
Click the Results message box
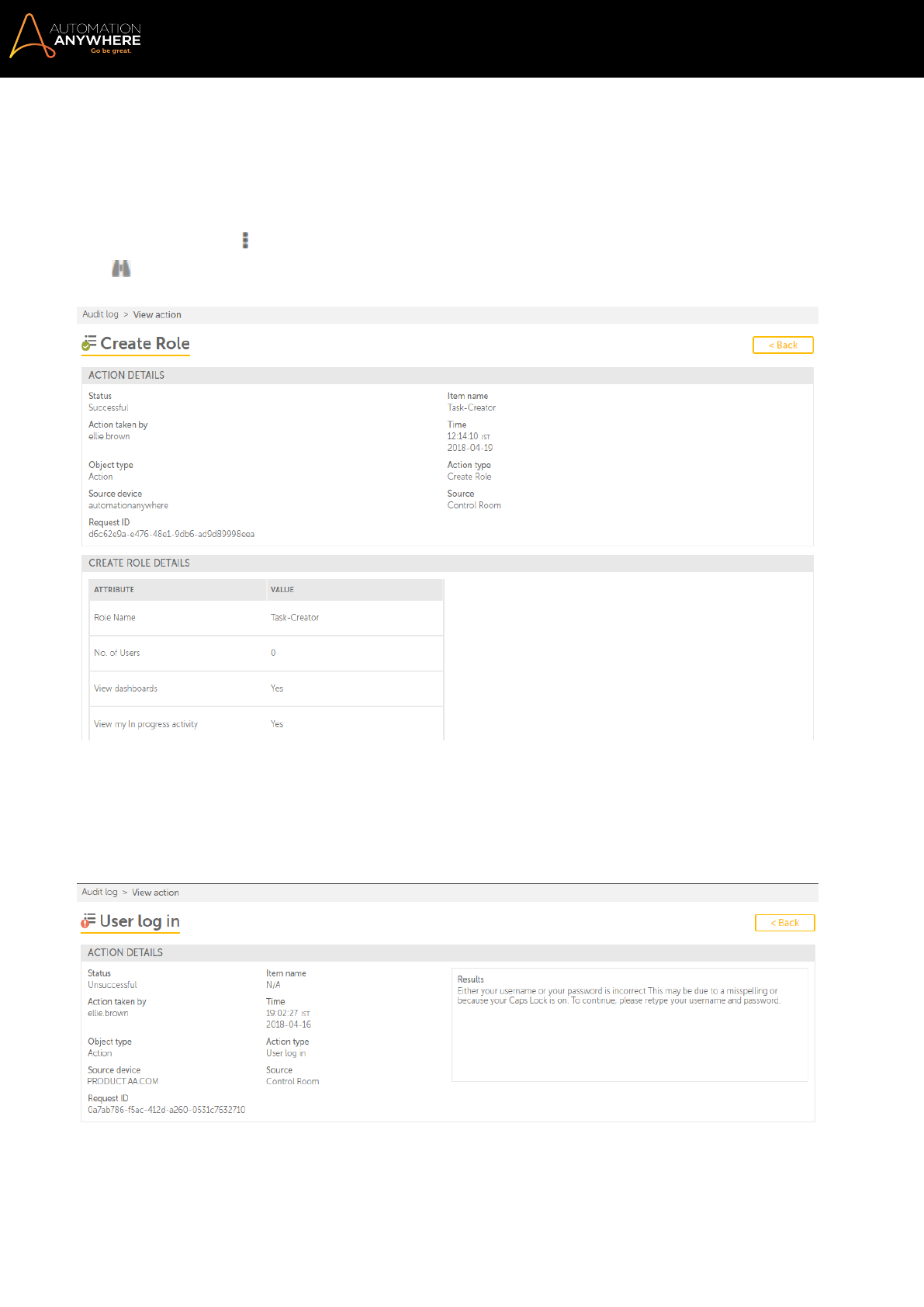[x=629, y=1024]
